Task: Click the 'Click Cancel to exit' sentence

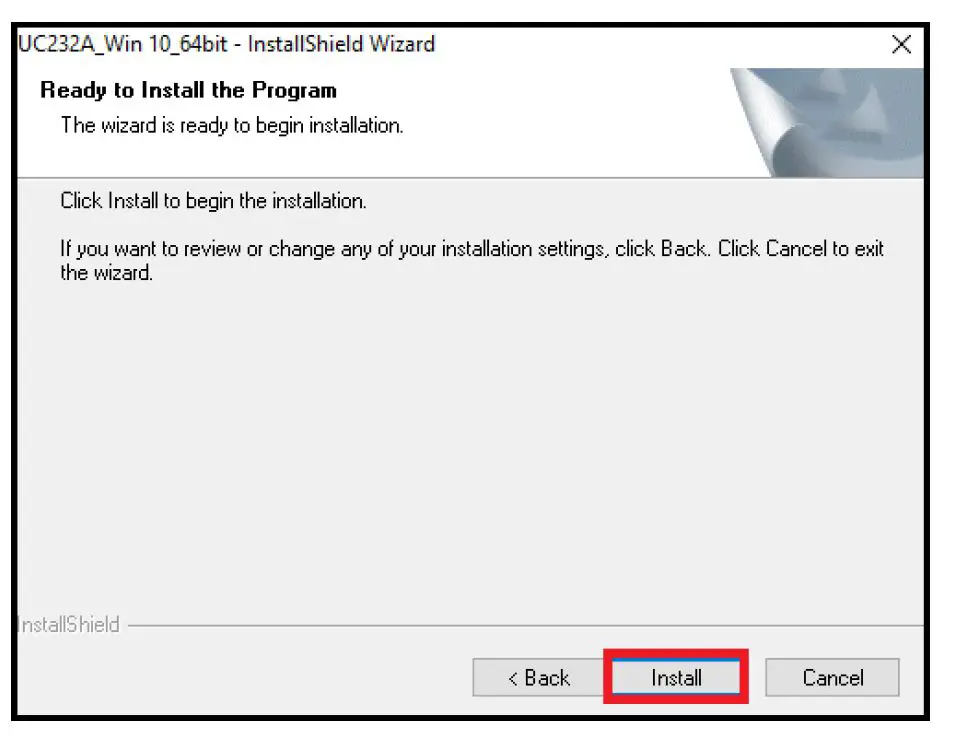Action: pyautogui.click(x=801, y=248)
